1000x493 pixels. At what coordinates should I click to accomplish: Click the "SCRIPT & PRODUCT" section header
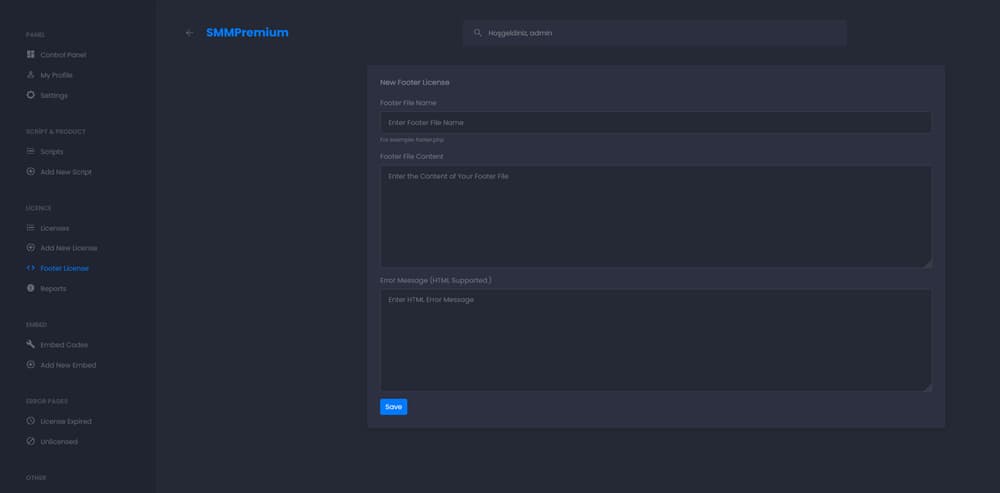[55, 132]
